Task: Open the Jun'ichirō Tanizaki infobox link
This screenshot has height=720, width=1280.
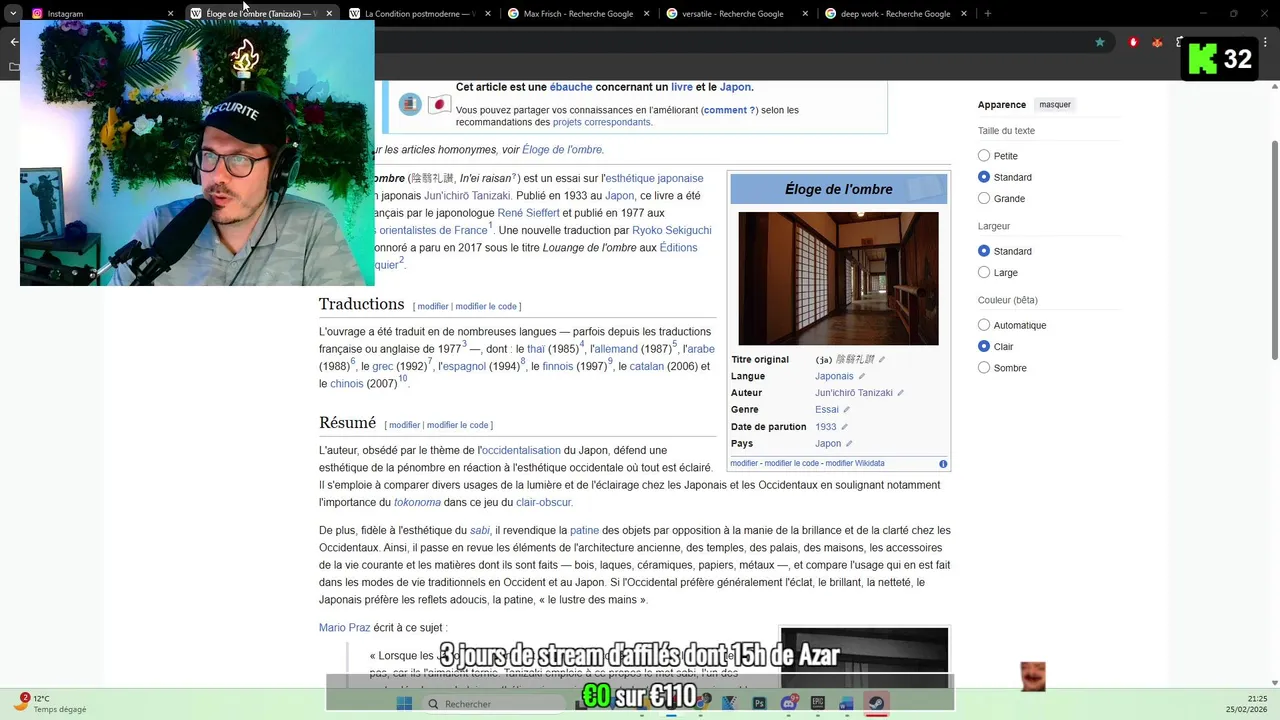Action: point(854,393)
